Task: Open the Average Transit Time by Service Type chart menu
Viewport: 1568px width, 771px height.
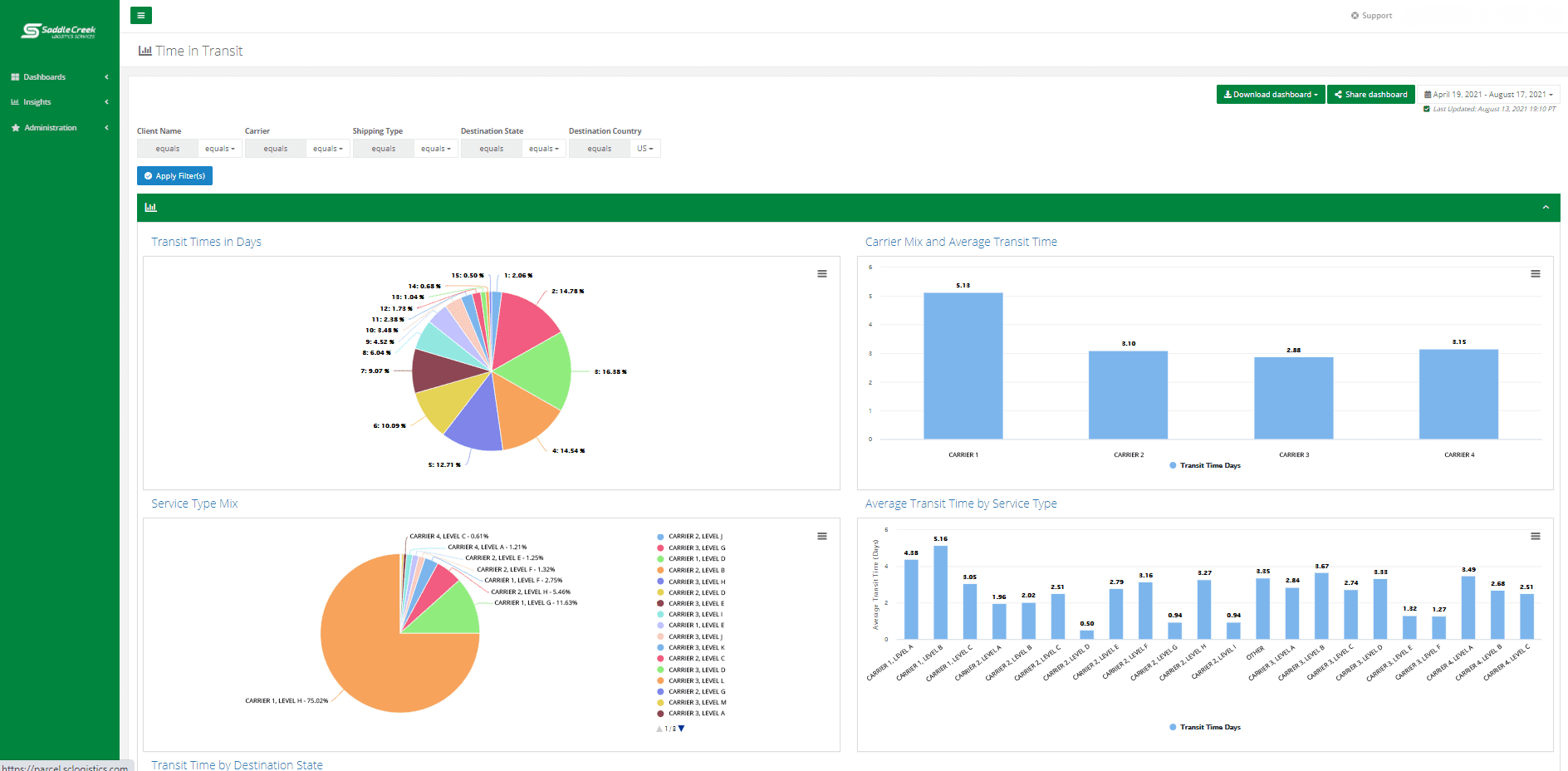Action: coord(1535,536)
